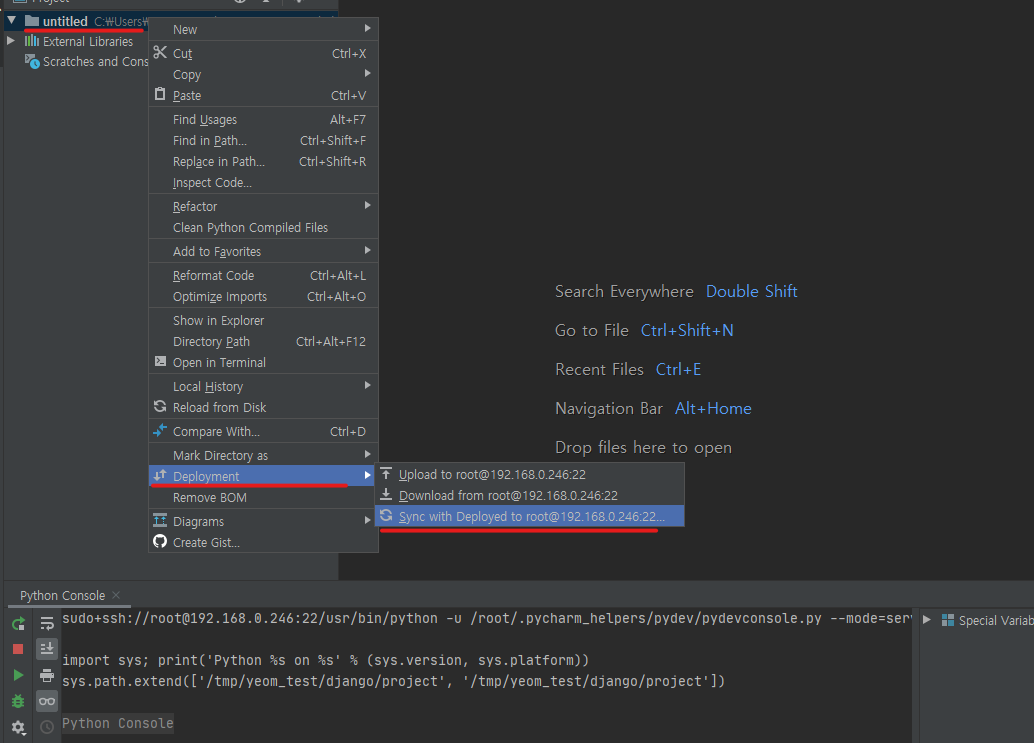Expand the Special Variables panel
The image size is (1034, 743).
[926, 620]
